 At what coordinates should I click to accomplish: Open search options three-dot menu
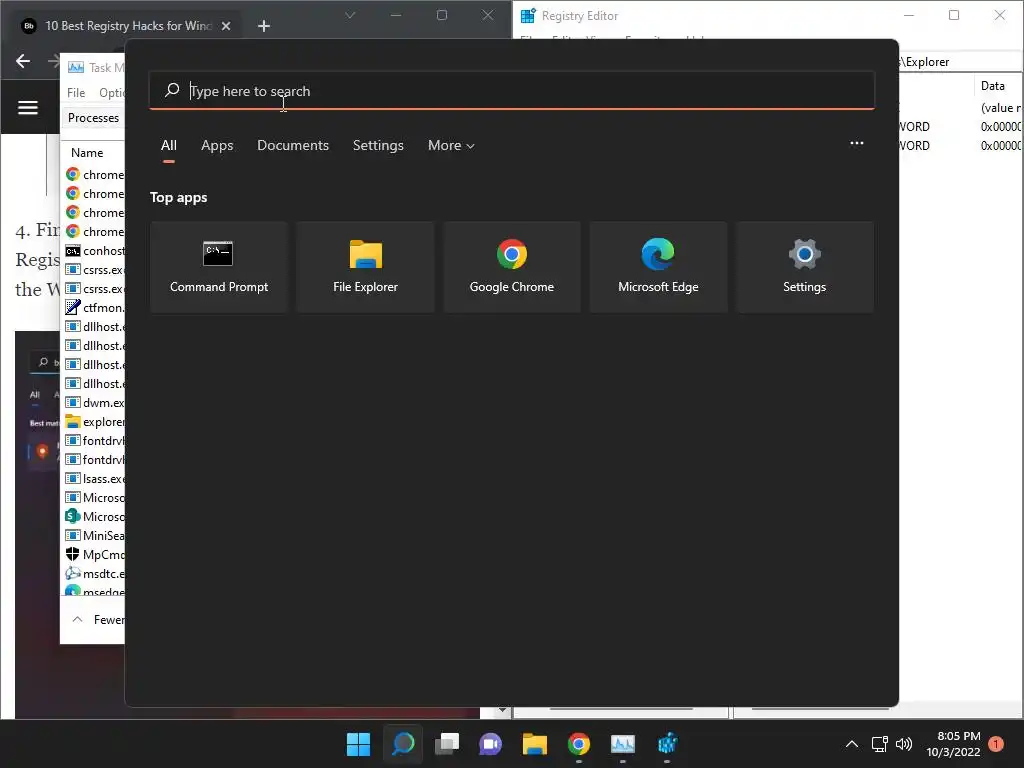857,143
